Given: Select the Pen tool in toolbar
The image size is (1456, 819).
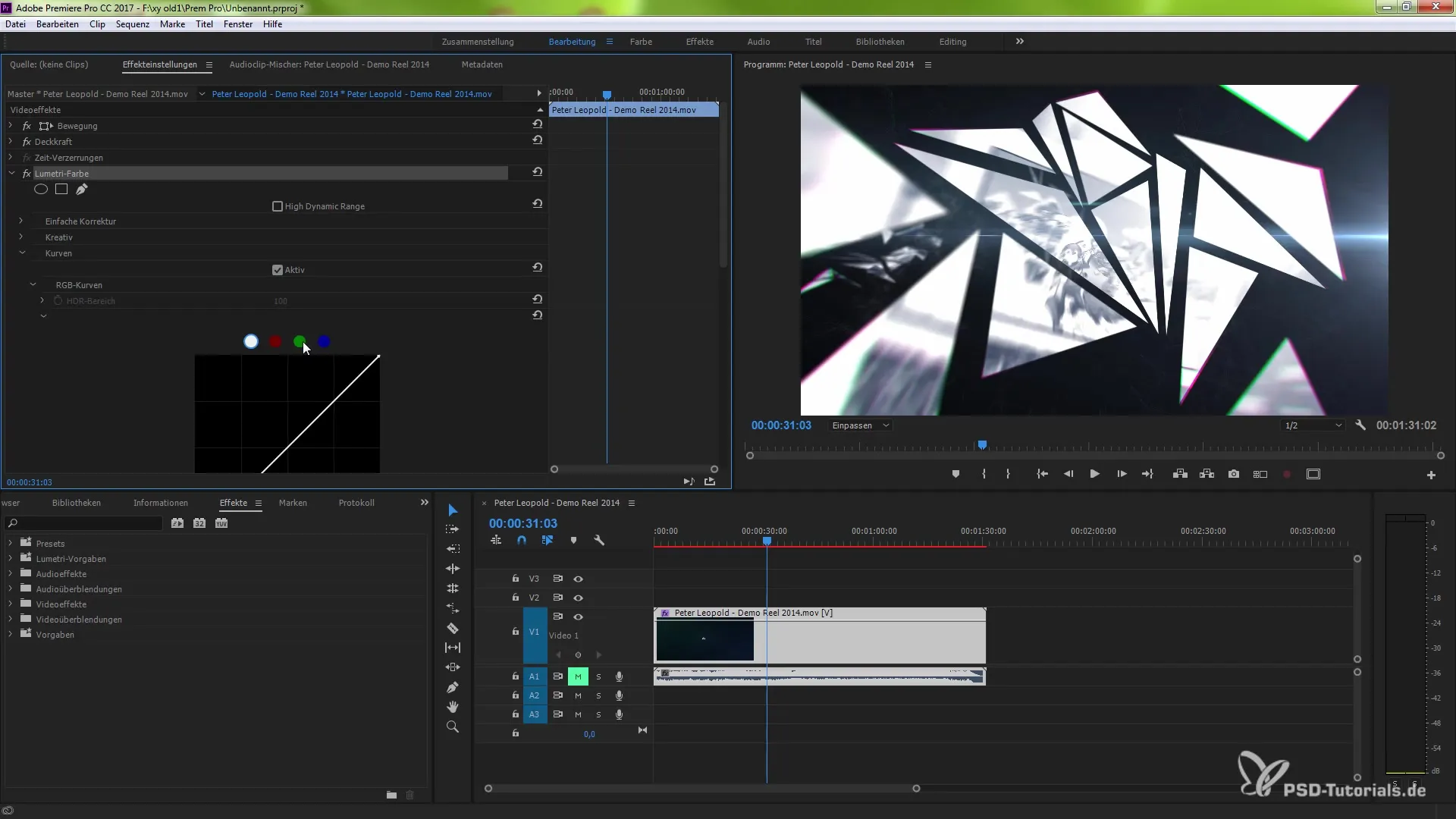Looking at the screenshot, I should coord(453,687).
